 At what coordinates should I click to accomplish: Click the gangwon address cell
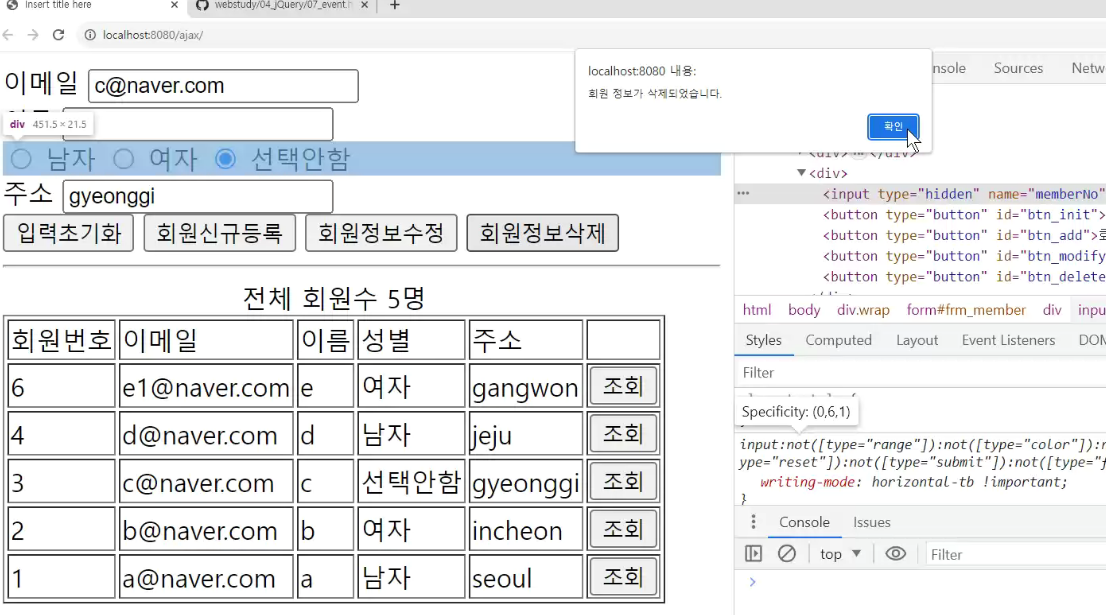525,387
